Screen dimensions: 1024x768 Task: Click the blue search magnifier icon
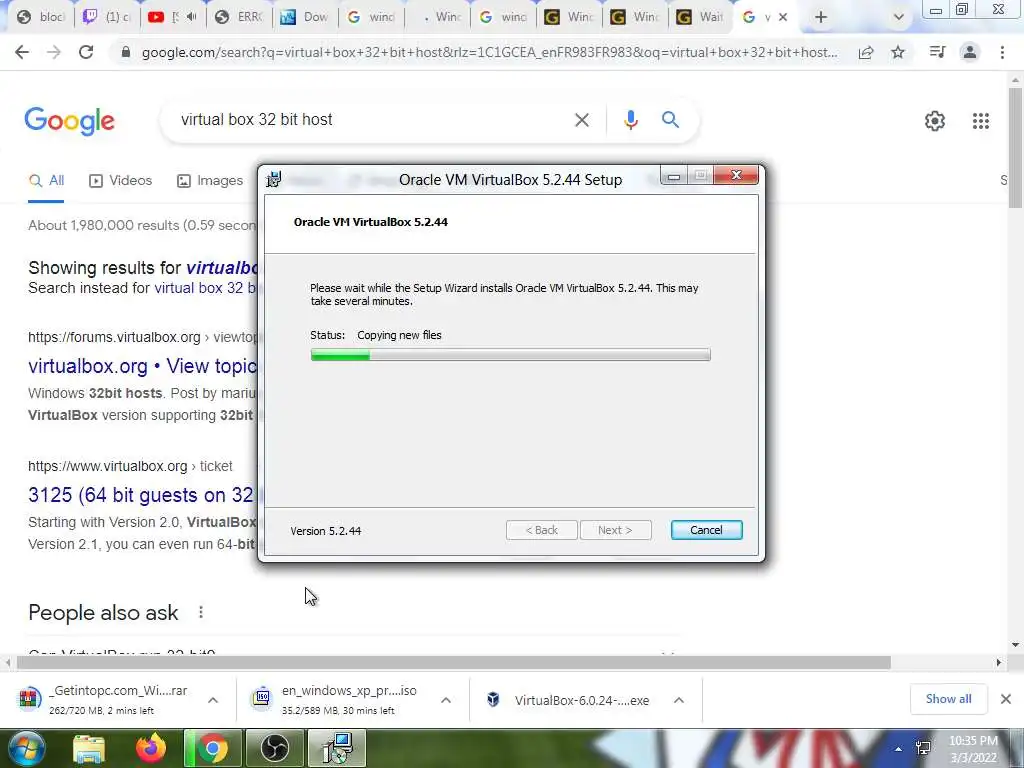tap(670, 120)
